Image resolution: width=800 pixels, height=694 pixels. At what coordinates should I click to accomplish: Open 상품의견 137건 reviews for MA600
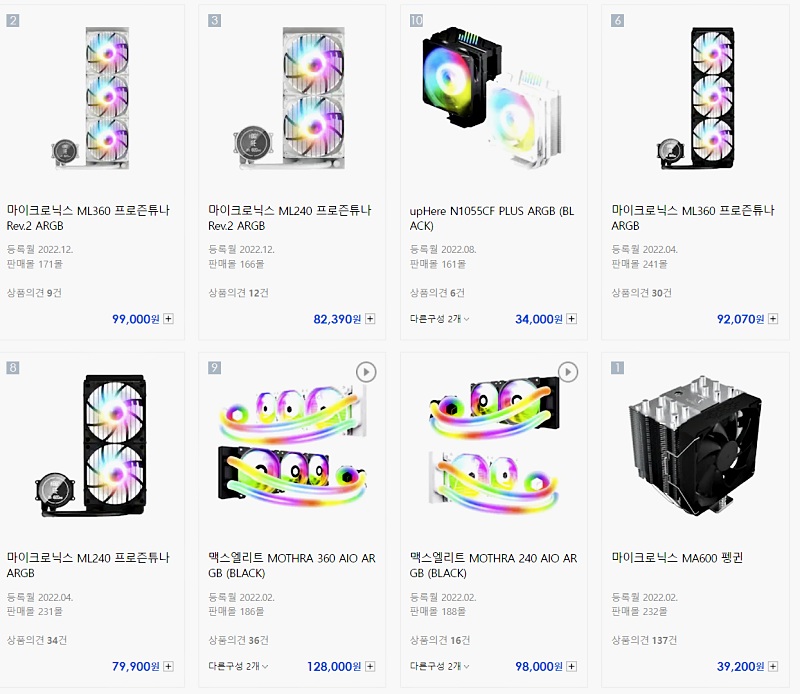click(x=644, y=639)
